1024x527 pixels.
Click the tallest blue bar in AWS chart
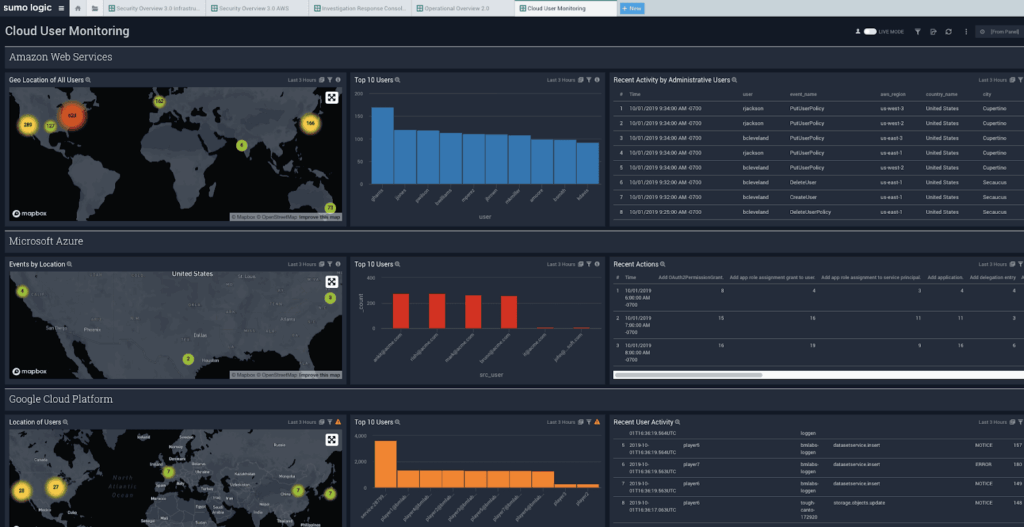(x=383, y=146)
